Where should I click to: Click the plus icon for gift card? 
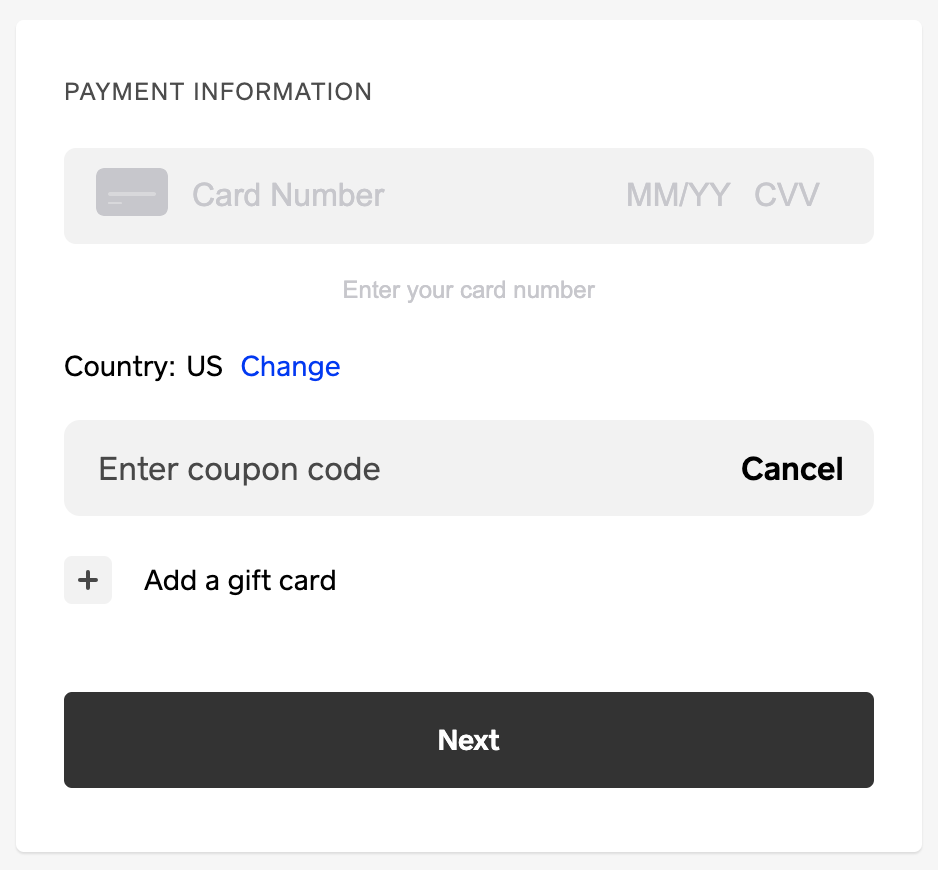tap(88, 580)
